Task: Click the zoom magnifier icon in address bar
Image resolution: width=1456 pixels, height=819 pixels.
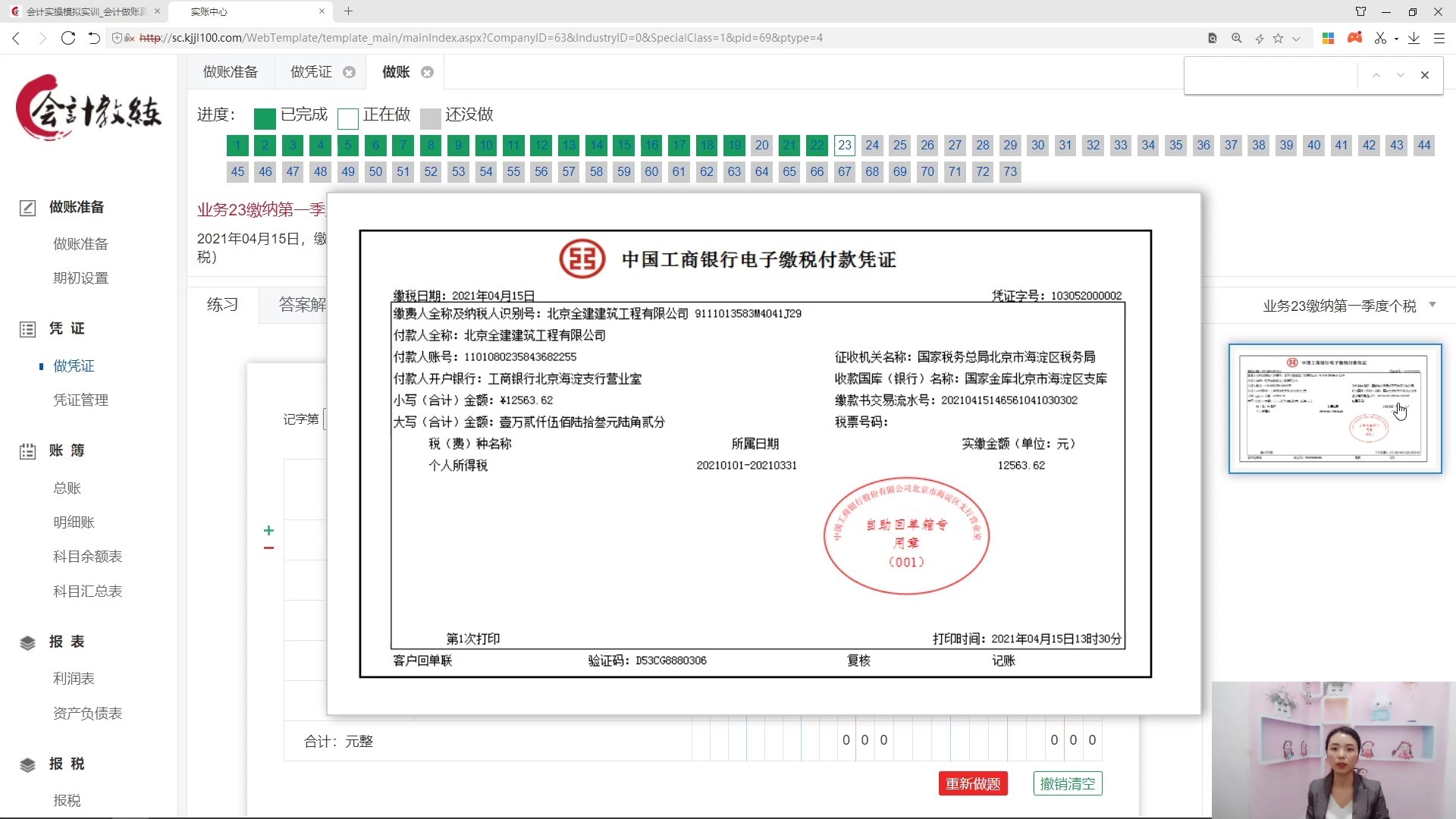Action: 1237,38
